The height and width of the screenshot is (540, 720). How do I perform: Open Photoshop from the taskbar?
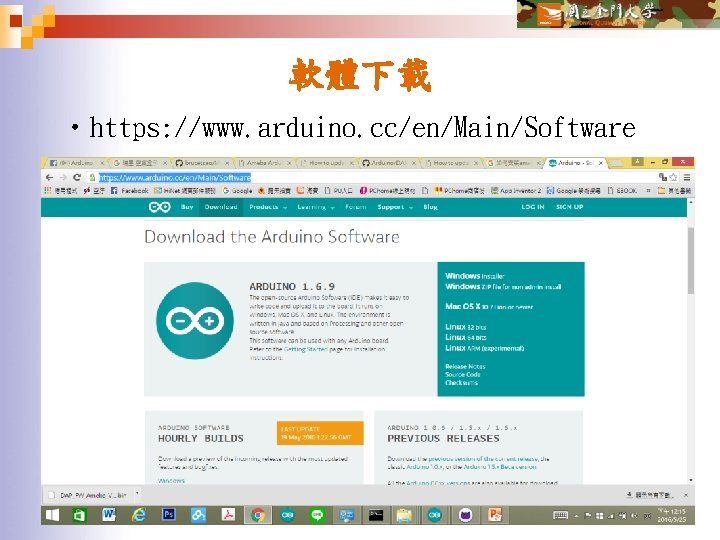coord(169,515)
